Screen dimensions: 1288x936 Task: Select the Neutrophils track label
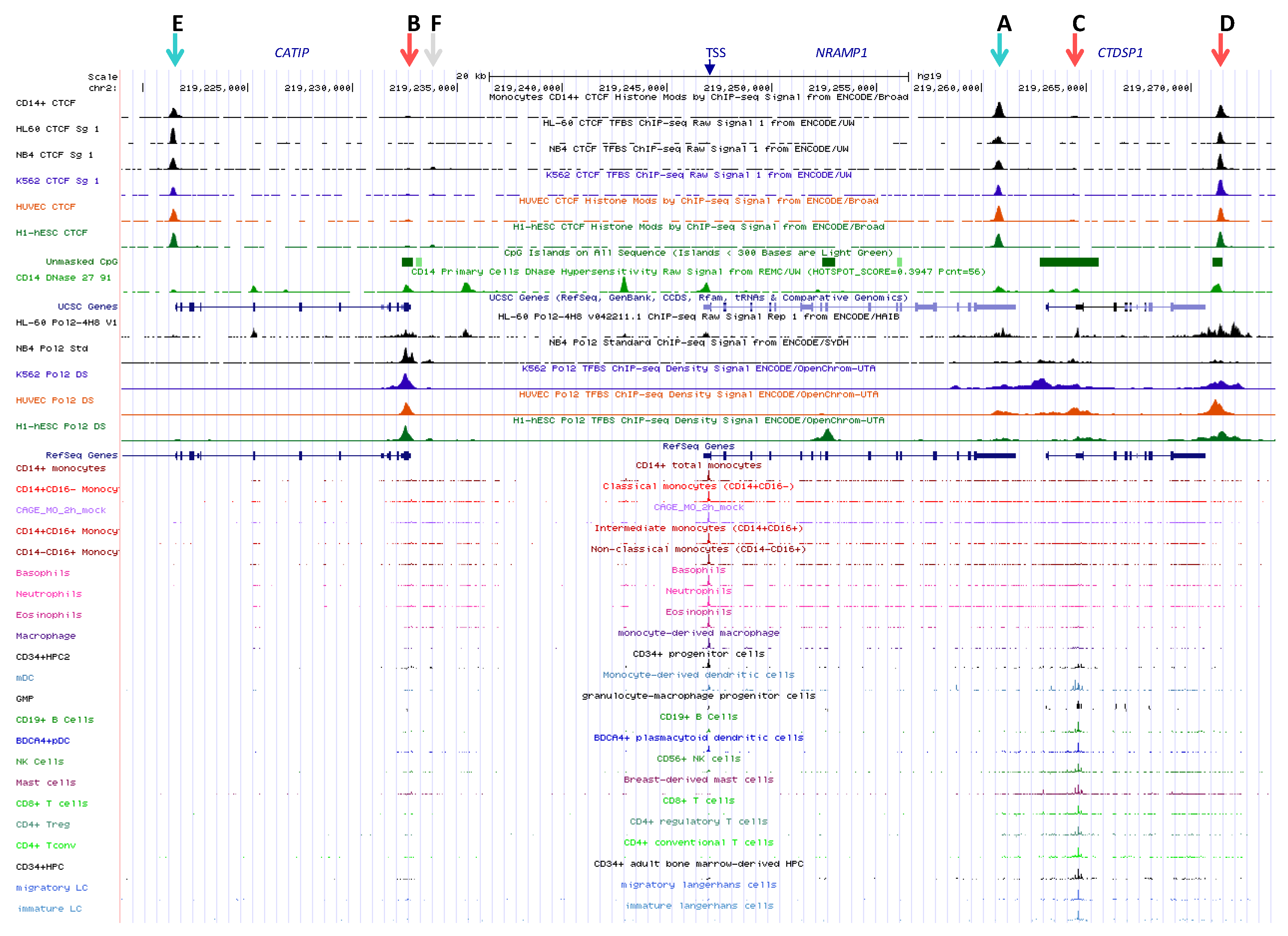tap(49, 594)
